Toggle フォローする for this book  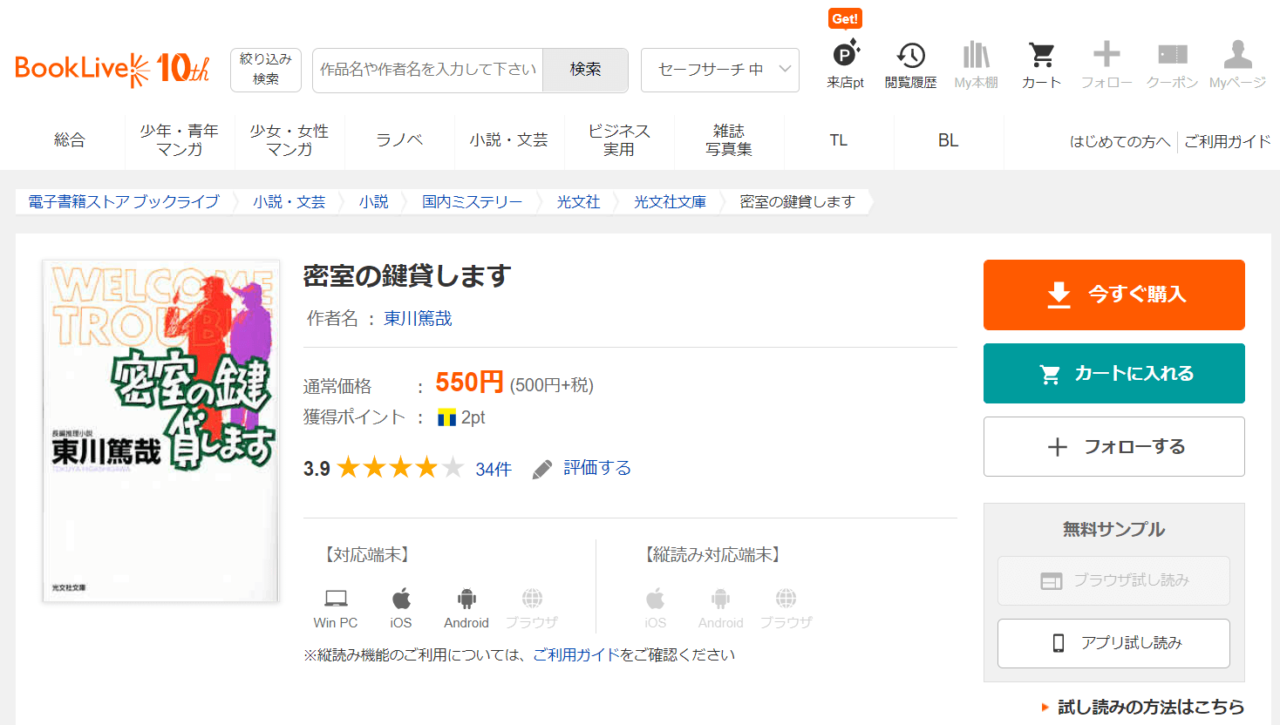click(x=1114, y=447)
